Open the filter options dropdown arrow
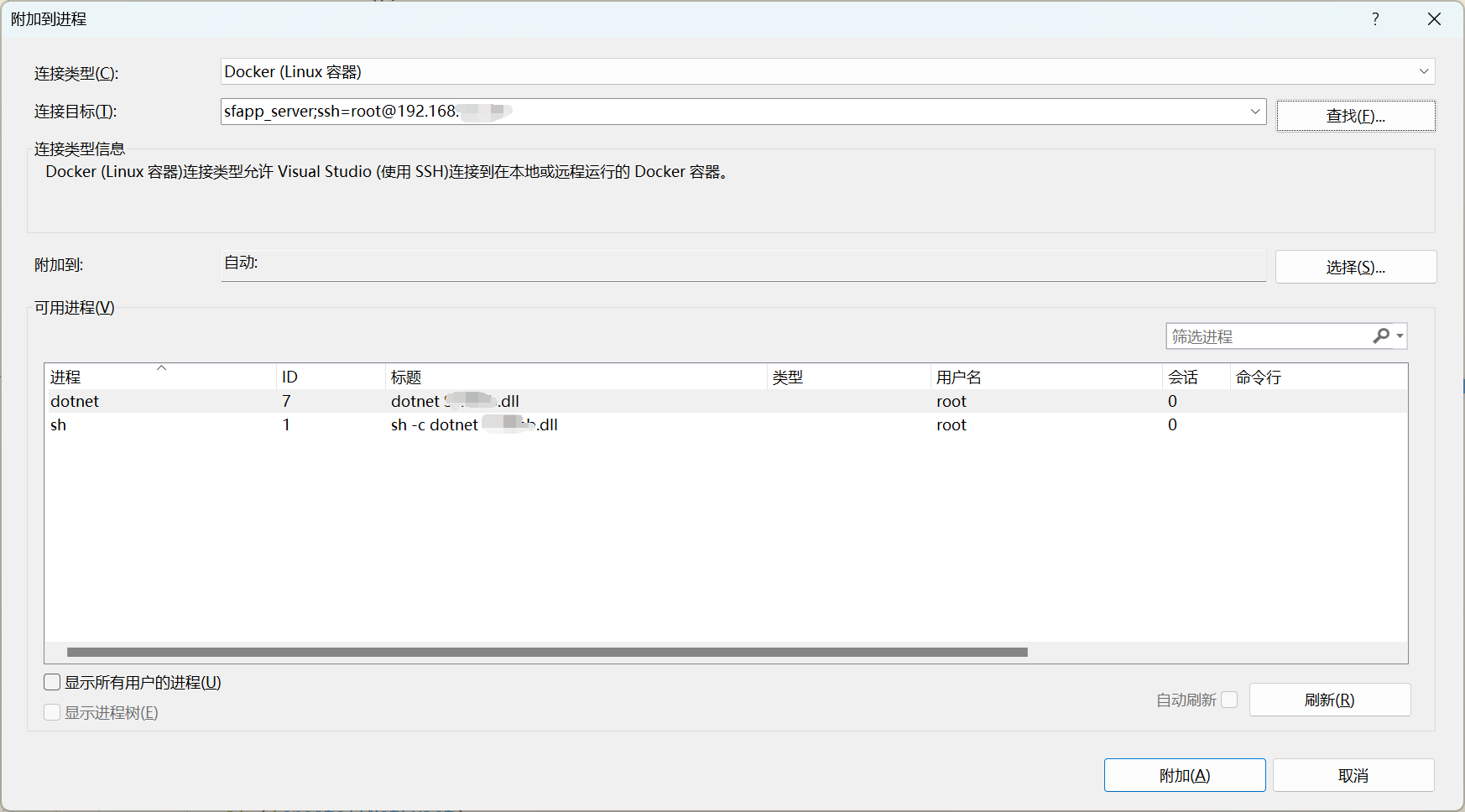 (x=1400, y=336)
